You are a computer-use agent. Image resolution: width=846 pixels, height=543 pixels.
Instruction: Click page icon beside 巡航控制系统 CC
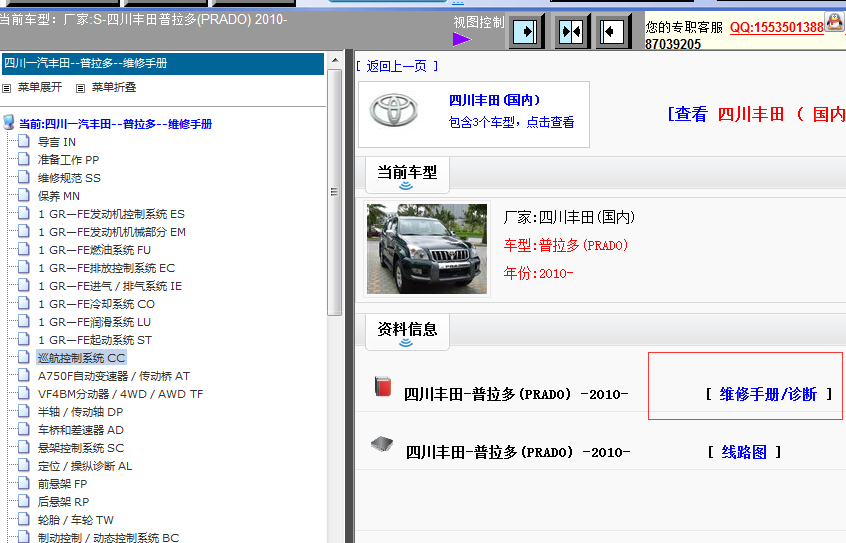point(23,357)
